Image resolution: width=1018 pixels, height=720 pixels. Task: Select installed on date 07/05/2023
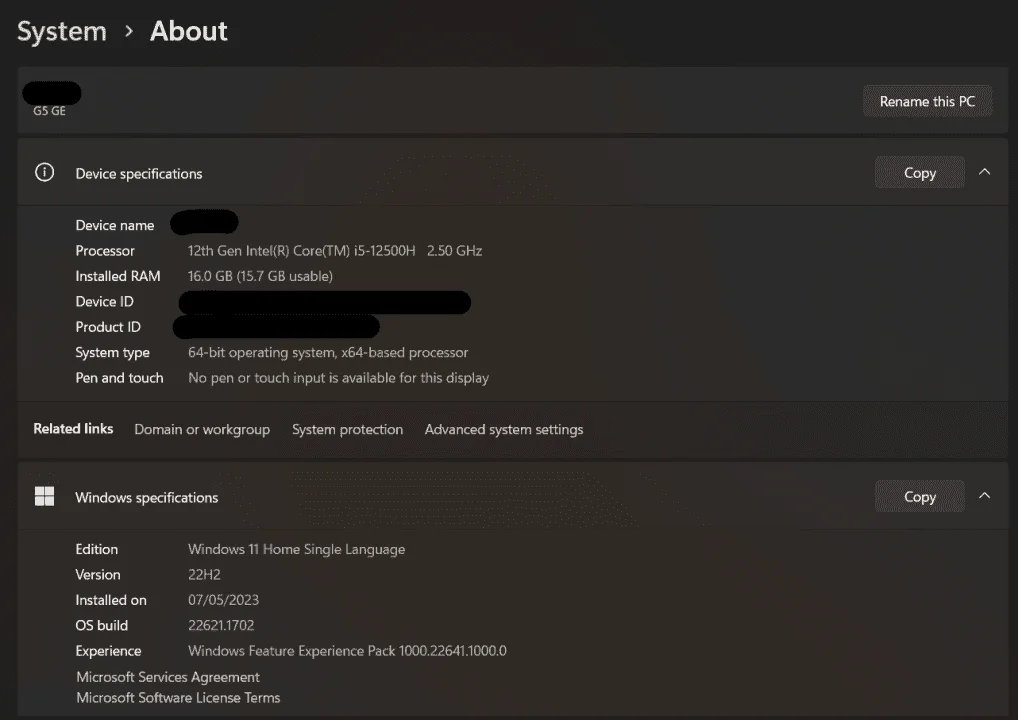tap(223, 600)
